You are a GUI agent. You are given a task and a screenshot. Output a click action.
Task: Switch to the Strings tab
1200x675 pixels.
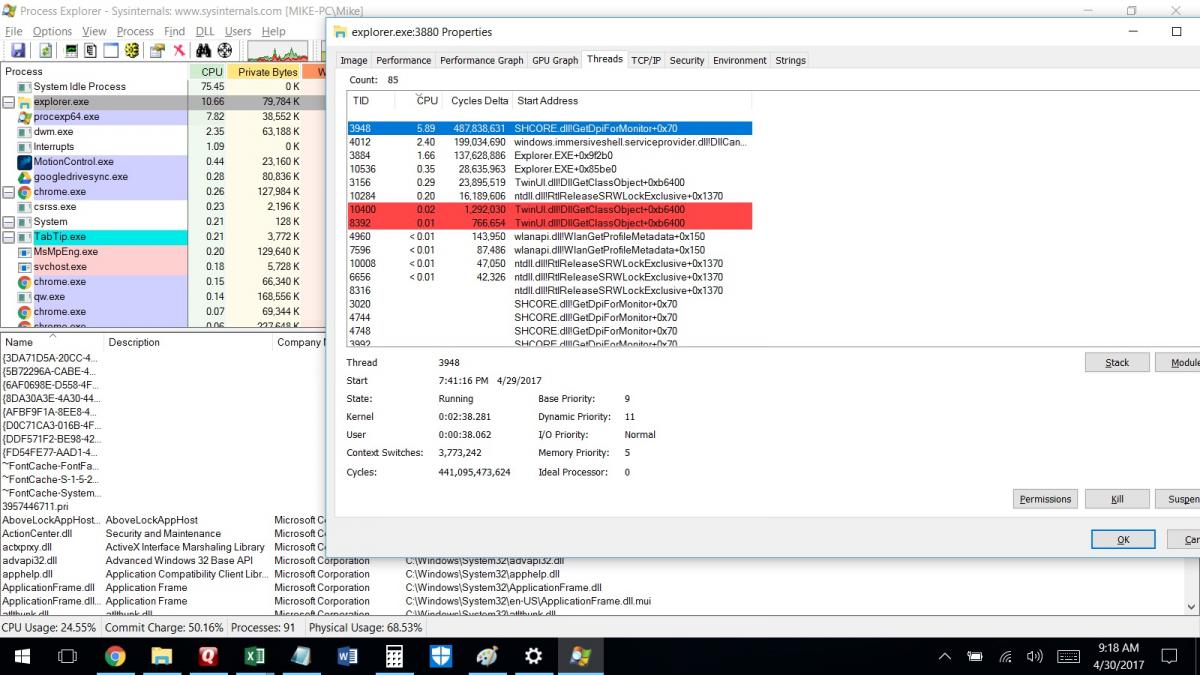(x=790, y=60)
